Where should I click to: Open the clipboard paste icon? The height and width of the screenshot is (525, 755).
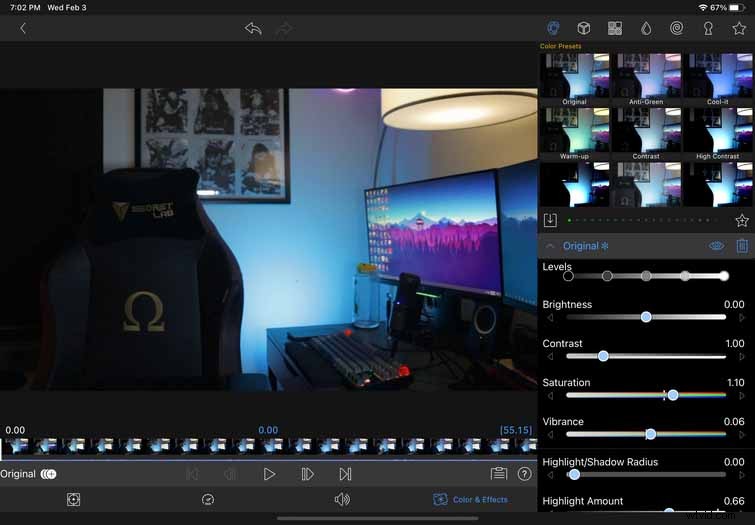498,473
